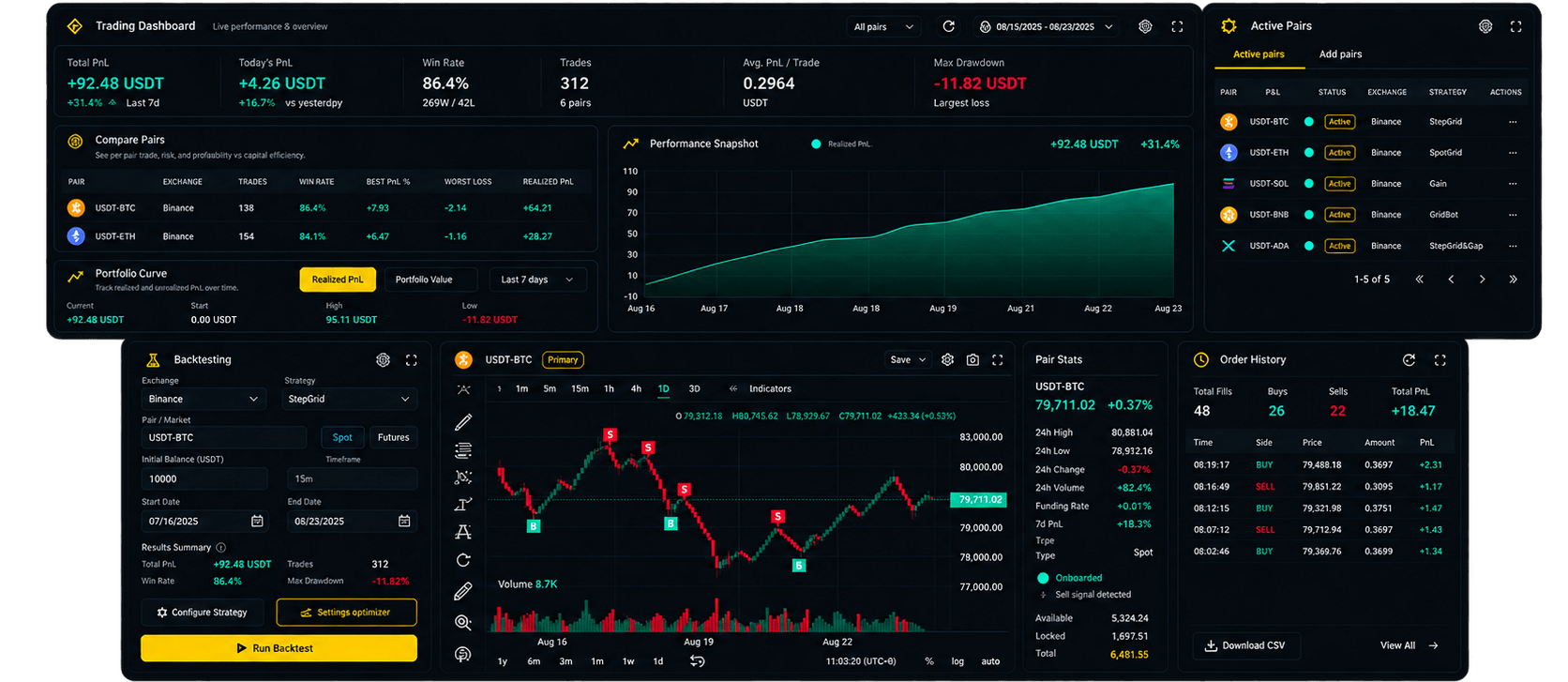Open the chart Save dropdown
The width and height of the screenshot is (1568, 682).
pyautogui.click(x=908, y=360)
